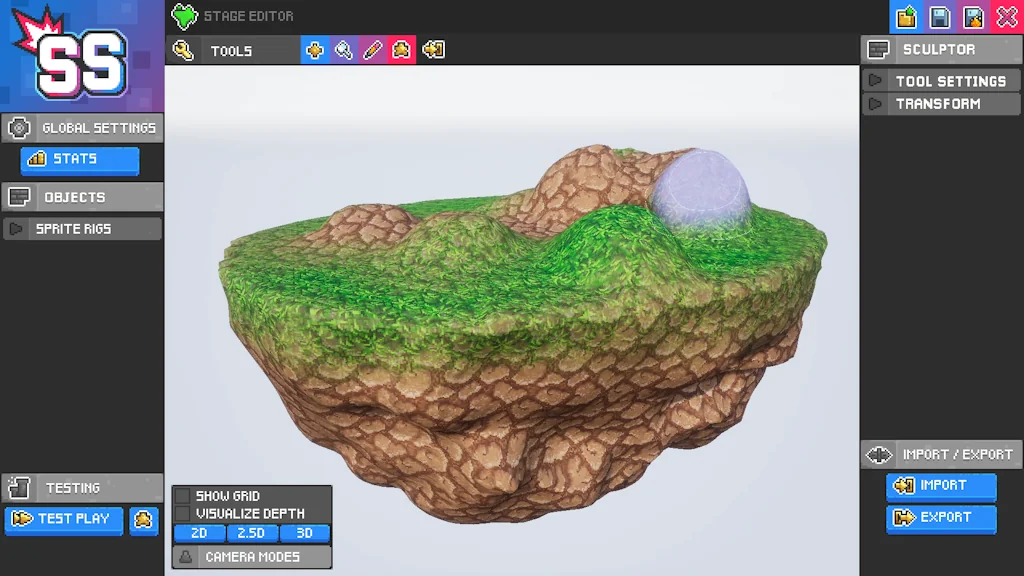
Task: Open the Camera Modes section
Action: click(x=251, y=556)
